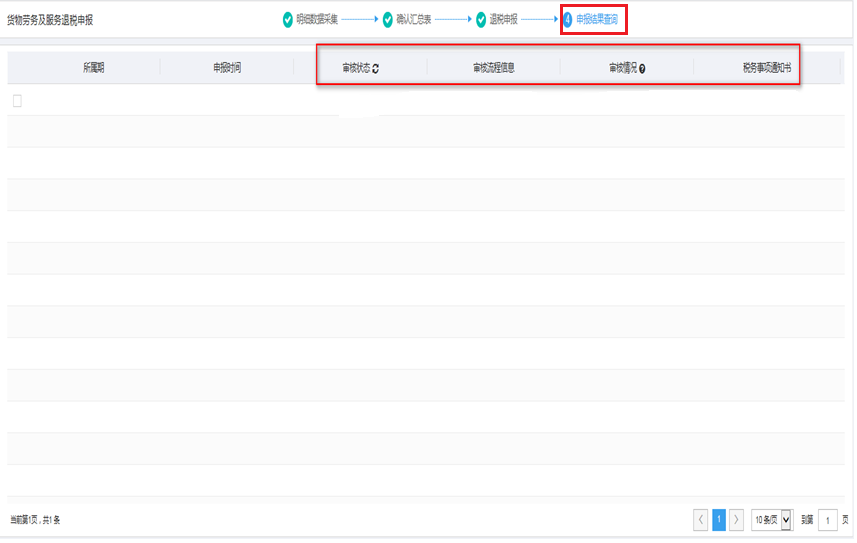Go to the next page arrow
The width and height of the screenshot is (857, 543).
737,519
